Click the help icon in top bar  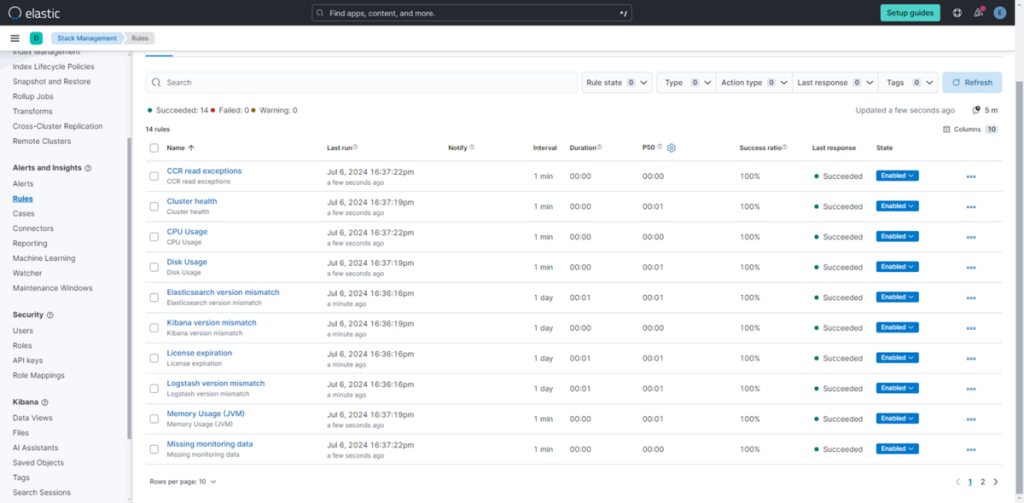click(957, 13)
